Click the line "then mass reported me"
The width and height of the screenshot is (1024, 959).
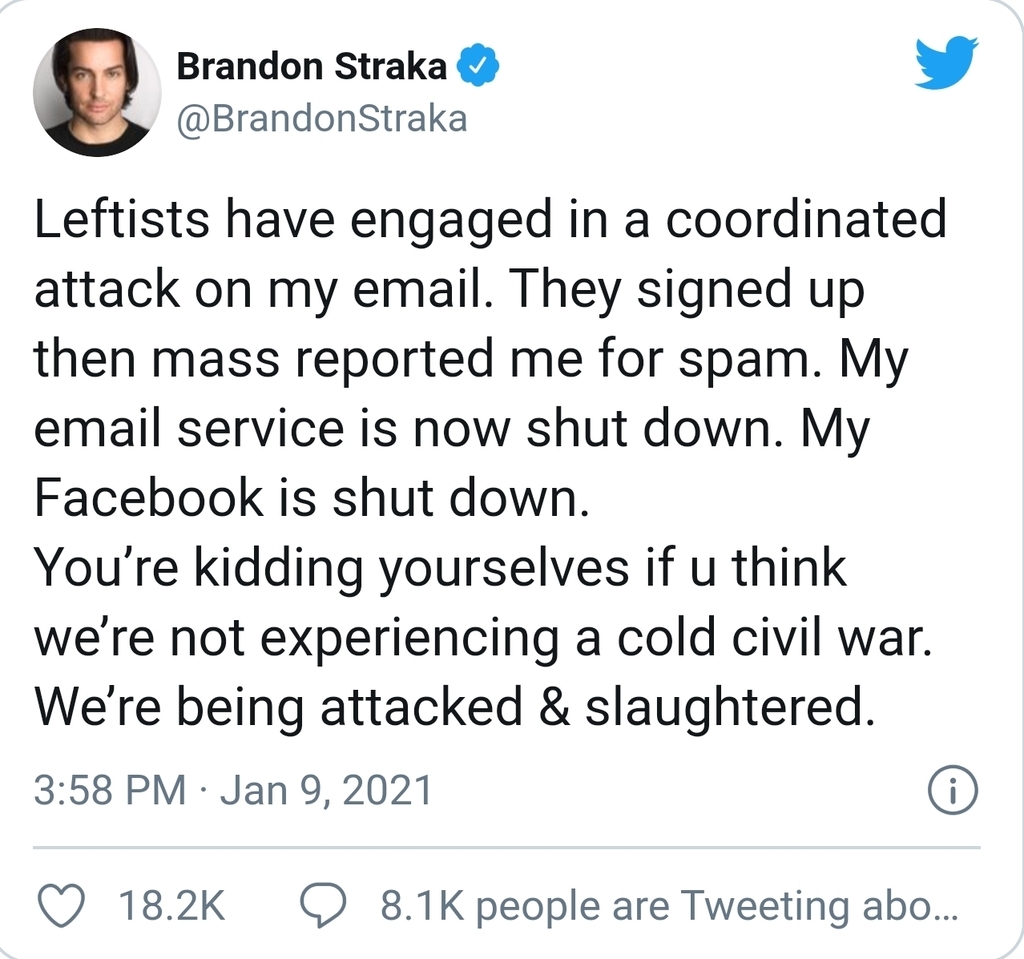pyautogui.click(x=470, y=361)
